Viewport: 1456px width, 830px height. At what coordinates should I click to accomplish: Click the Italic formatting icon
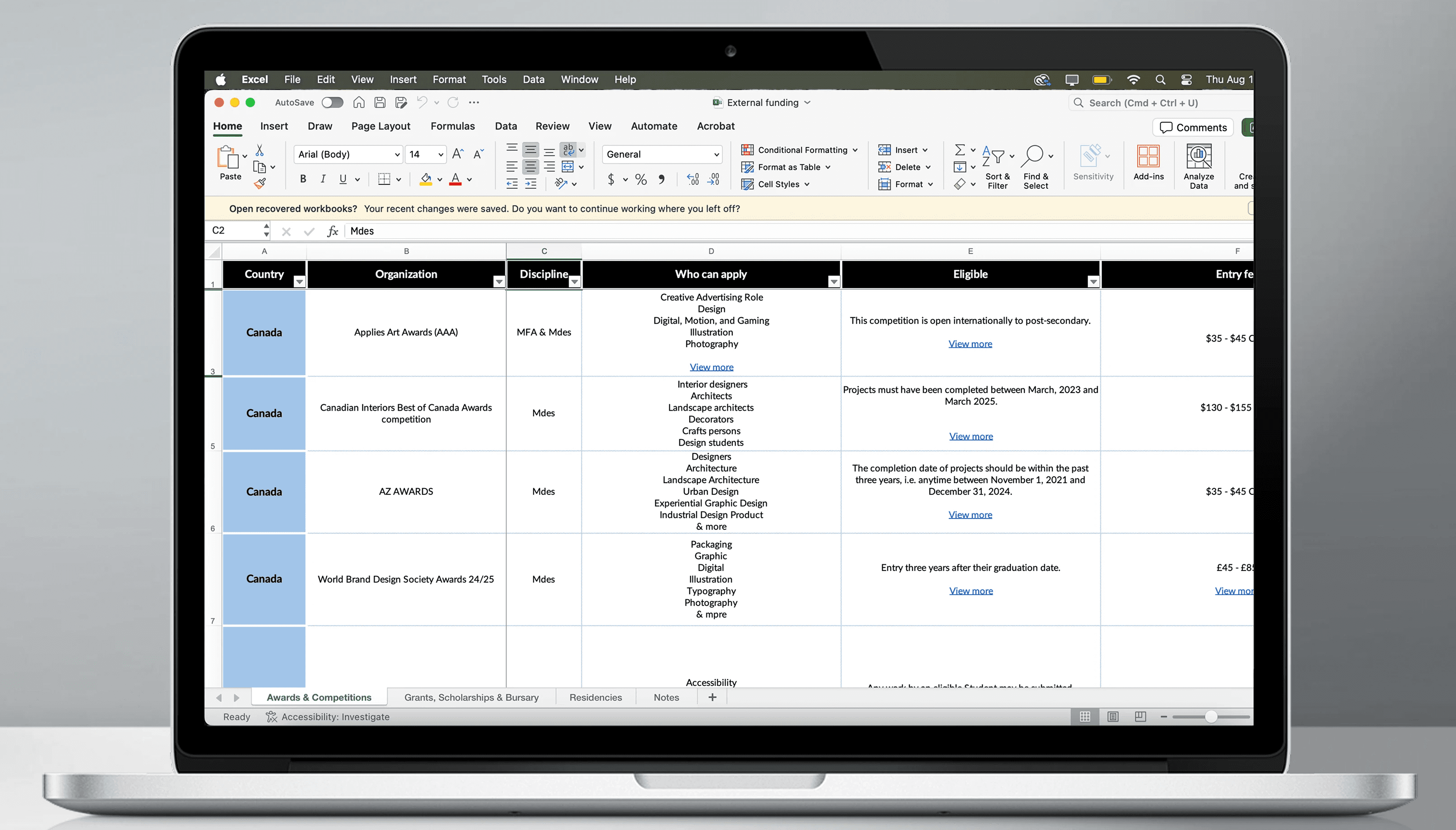pyautogui.click(x=322, y=179)
